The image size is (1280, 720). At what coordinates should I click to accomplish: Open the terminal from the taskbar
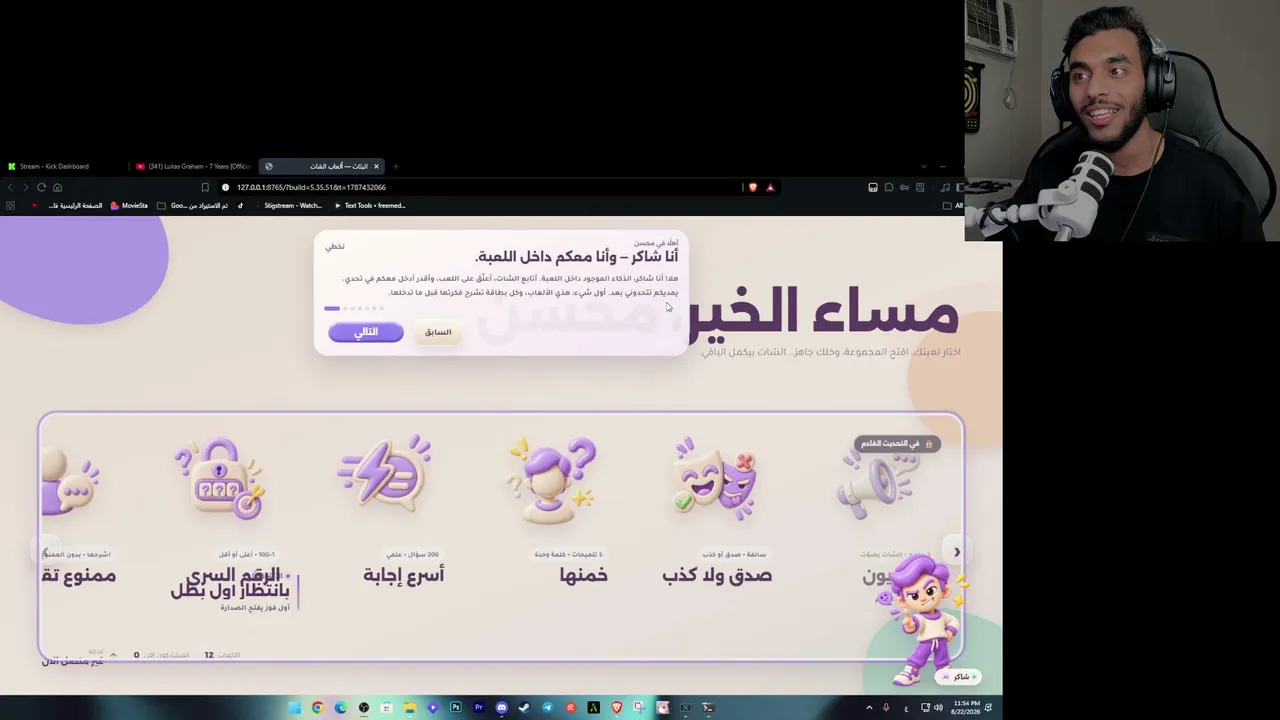[x=708, y=708]
